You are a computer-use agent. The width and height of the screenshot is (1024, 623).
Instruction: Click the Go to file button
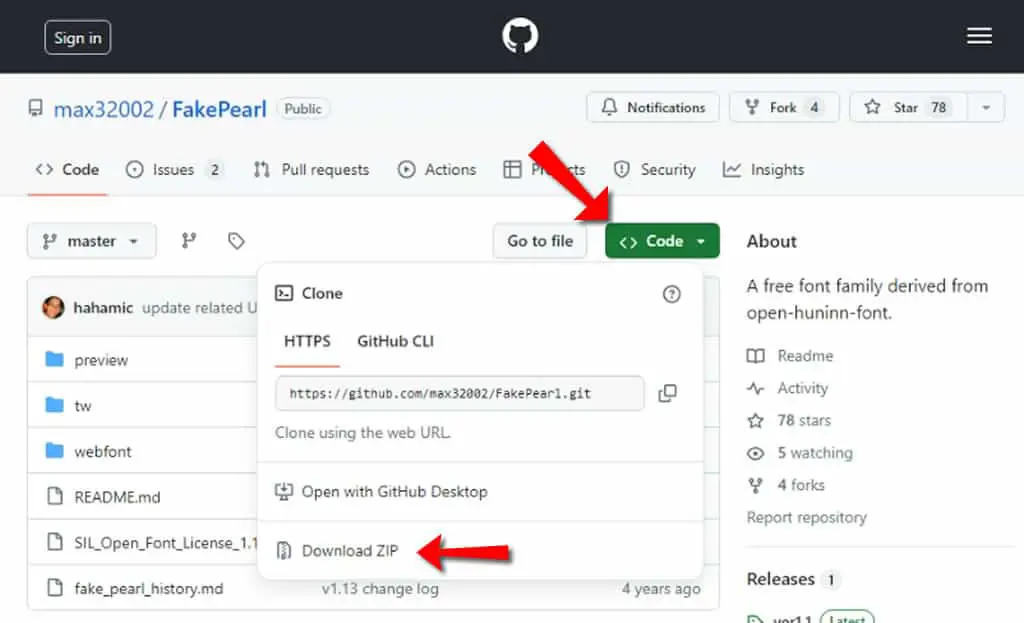coord(540,241)
